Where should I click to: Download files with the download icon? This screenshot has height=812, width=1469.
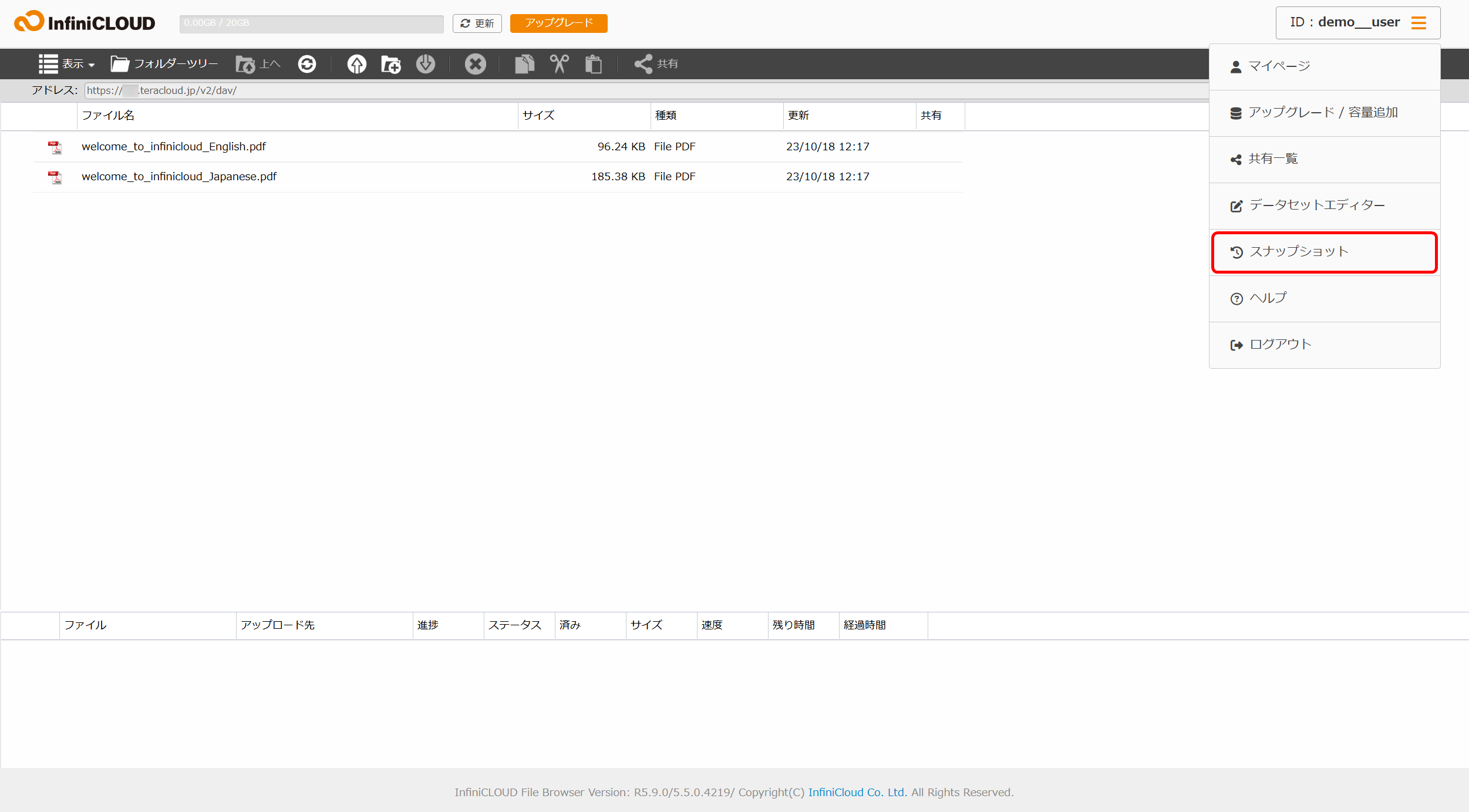tap(426, 63)
